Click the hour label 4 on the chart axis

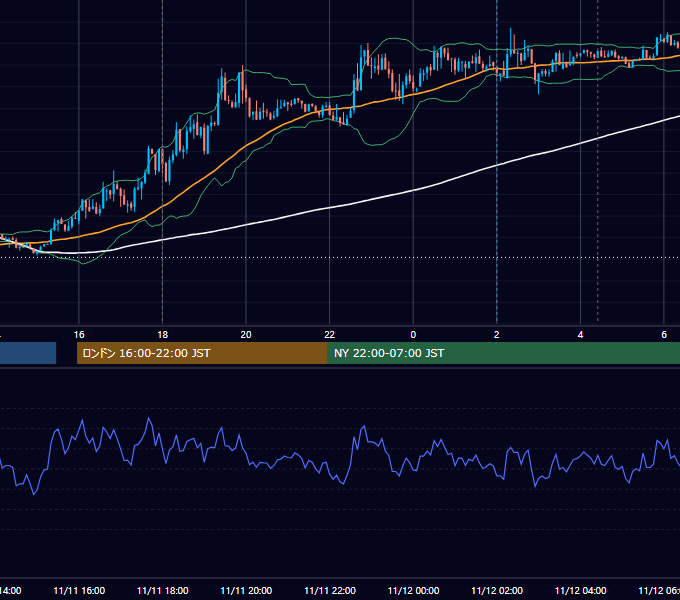point(580,334)
